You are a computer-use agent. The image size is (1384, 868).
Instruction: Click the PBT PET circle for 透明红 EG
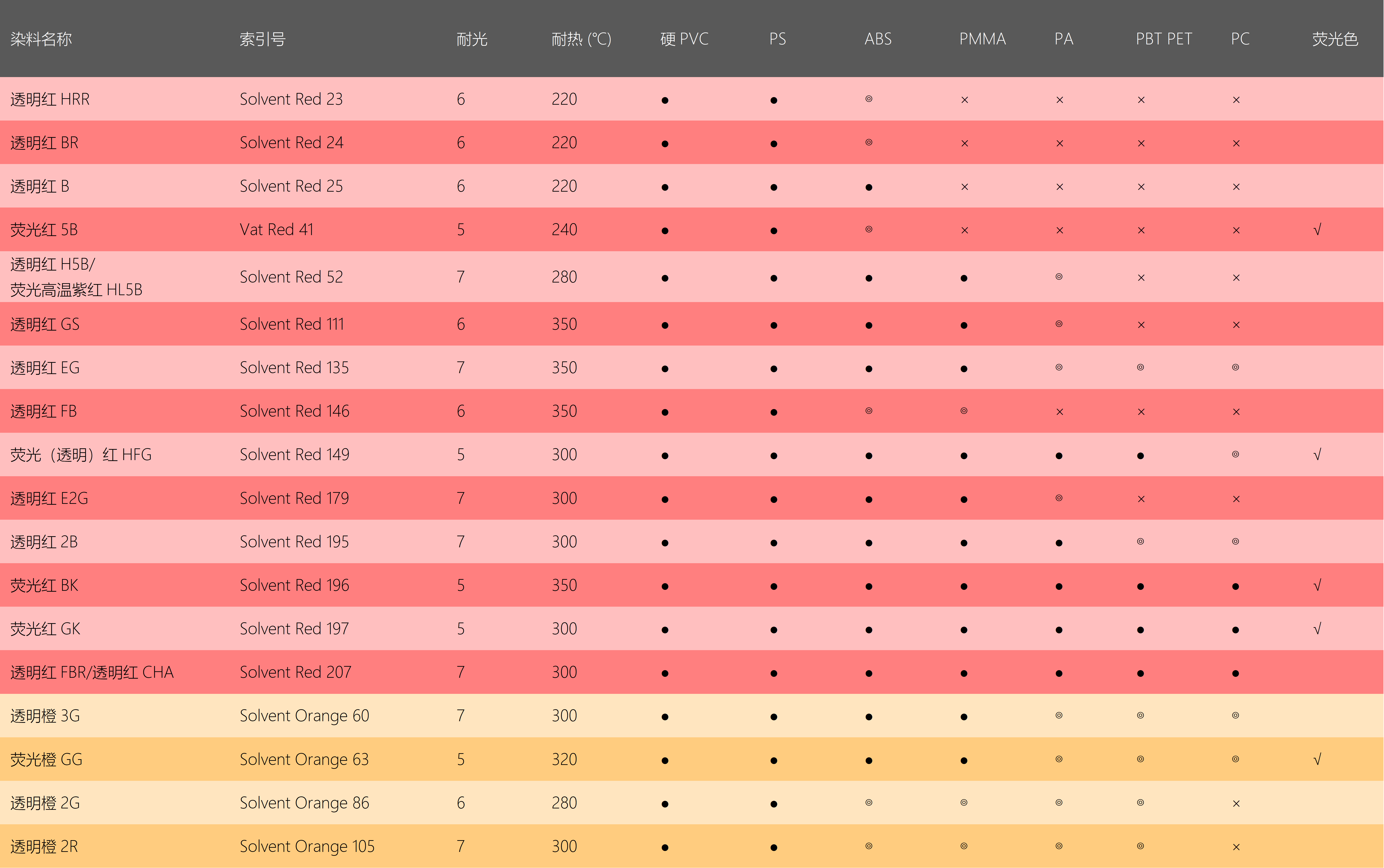click(x=1140, y=367)
